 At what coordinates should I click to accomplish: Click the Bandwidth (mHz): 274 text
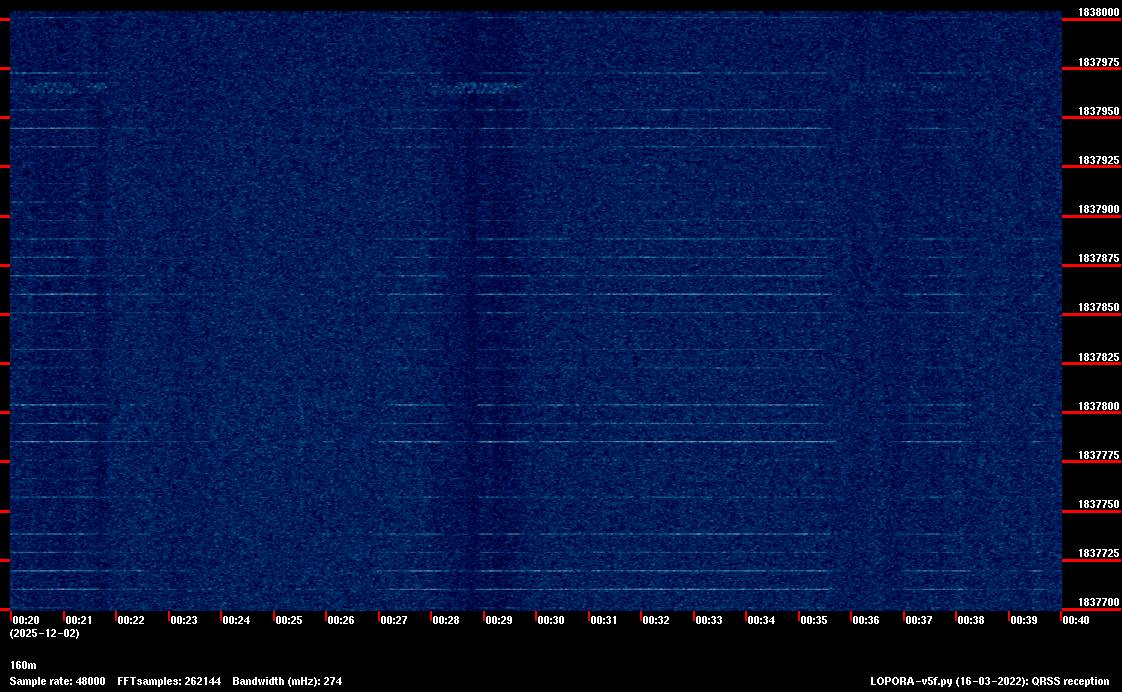click(287, 681)
